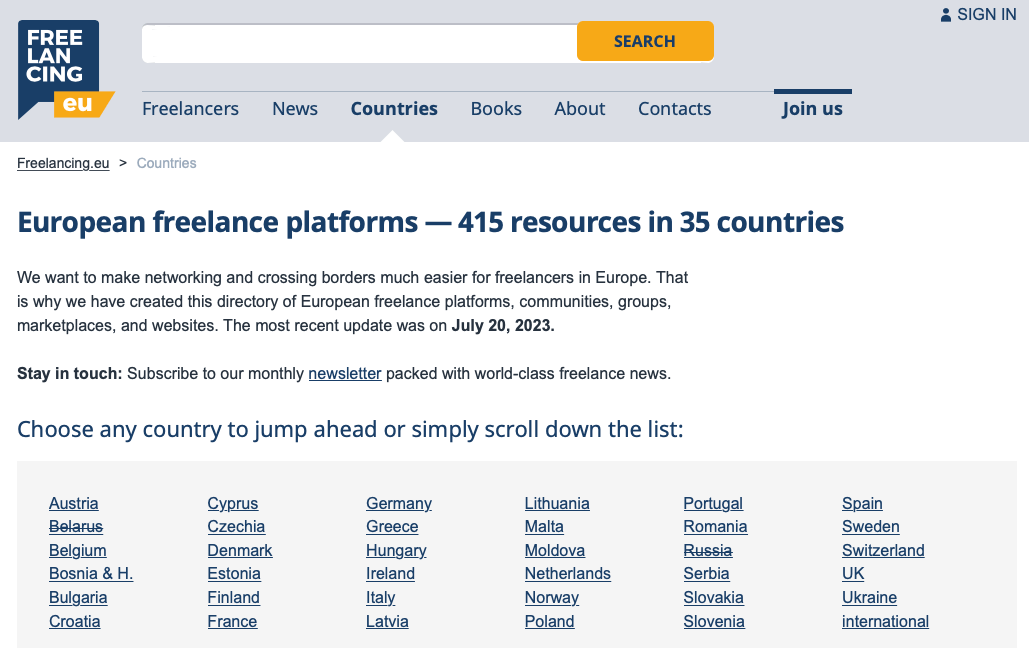Go to the News section
1029x648 pixels.
point(295,109)
